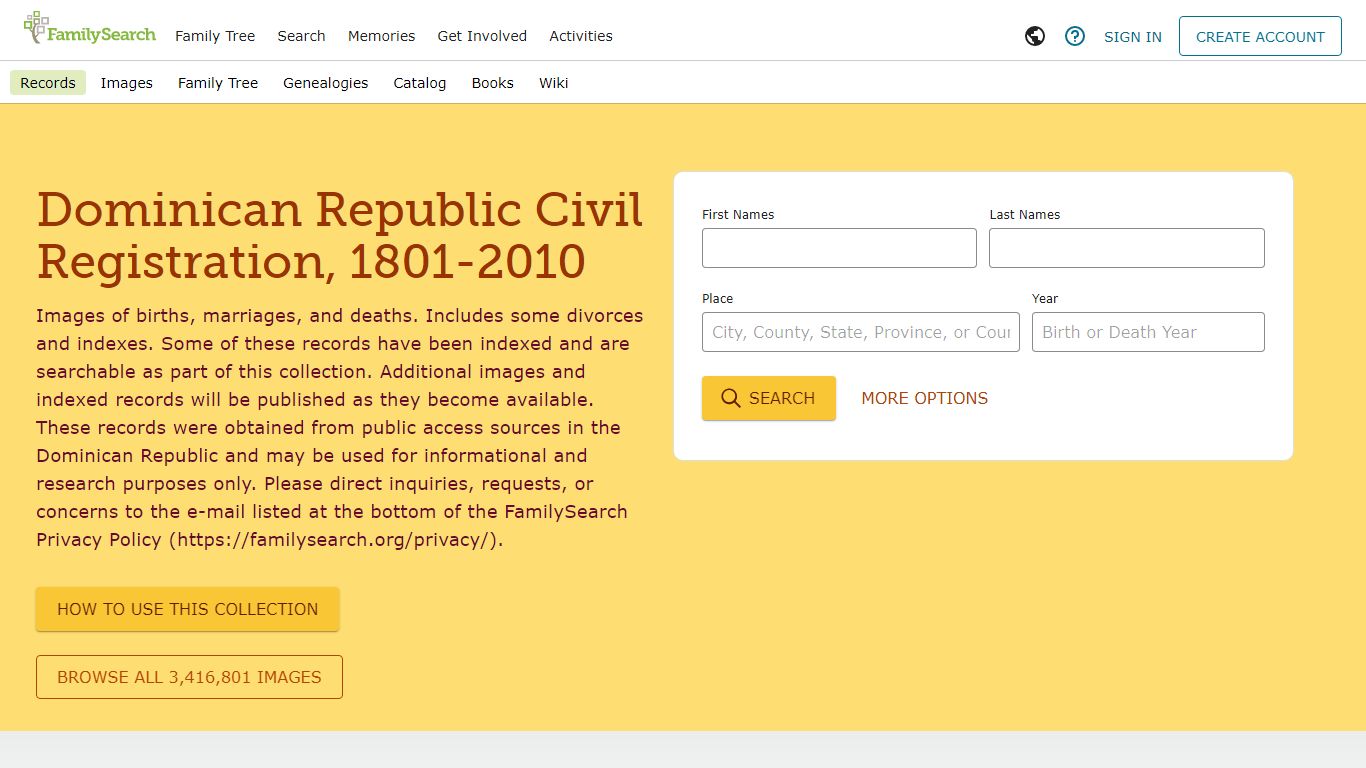Switch to the Wiki tab
The width and height of the screenshot is (1366, 768).
554,83
